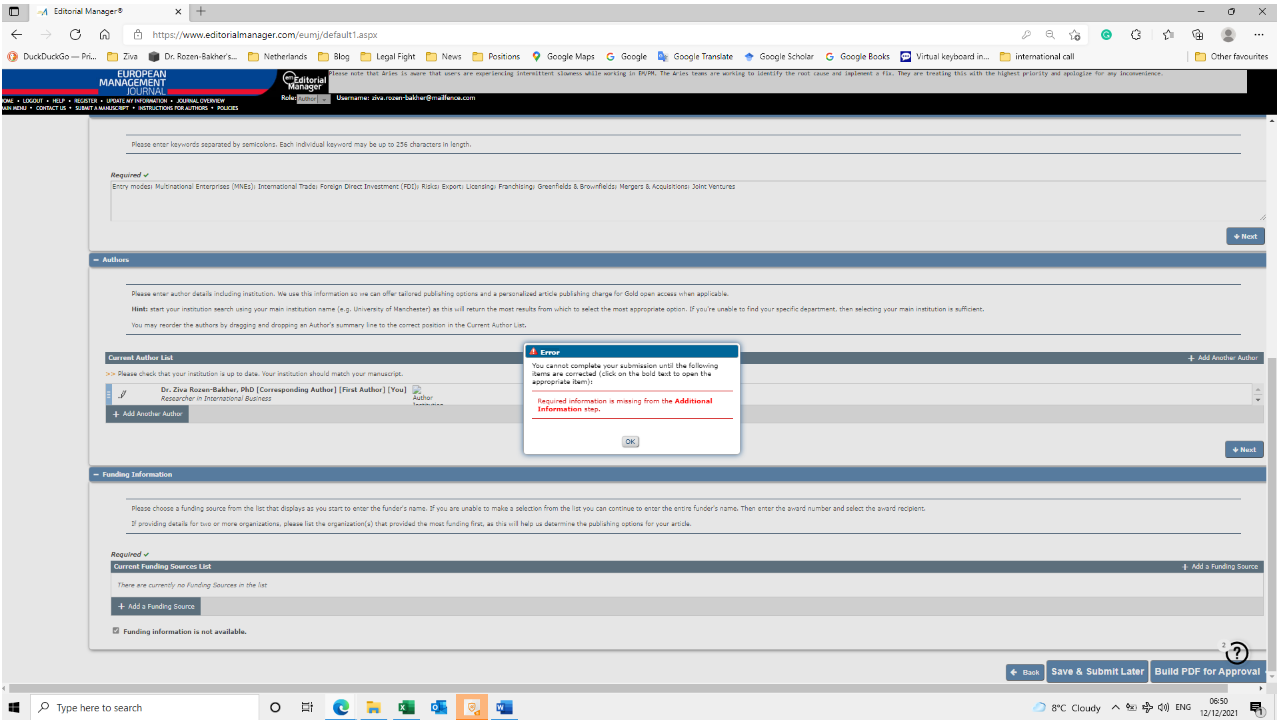This screenshot has width=1280, height=724.
Task: Open INSTRUCTIONS FOR AUTHORS menu item
Action: (x=174, y=108)
